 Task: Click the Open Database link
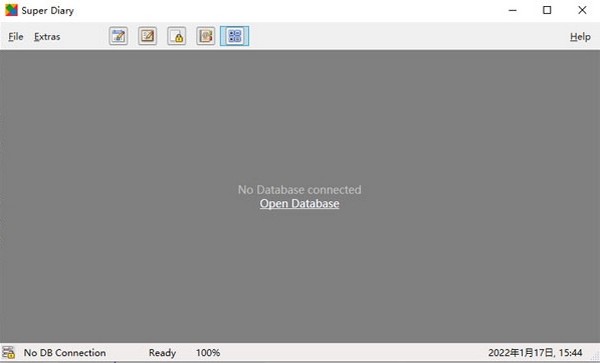(299, 203)
